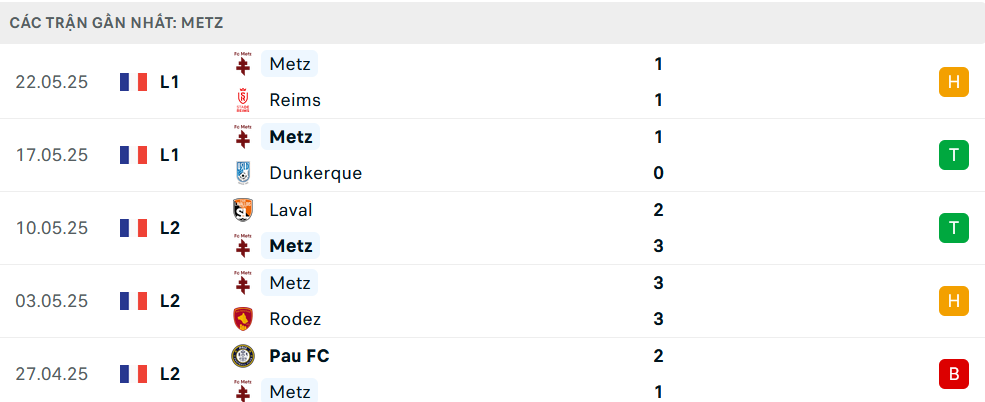Click the Metz crest in the Reims match
The width and height of the screenshot is (985, 402).
pos(242,64)
